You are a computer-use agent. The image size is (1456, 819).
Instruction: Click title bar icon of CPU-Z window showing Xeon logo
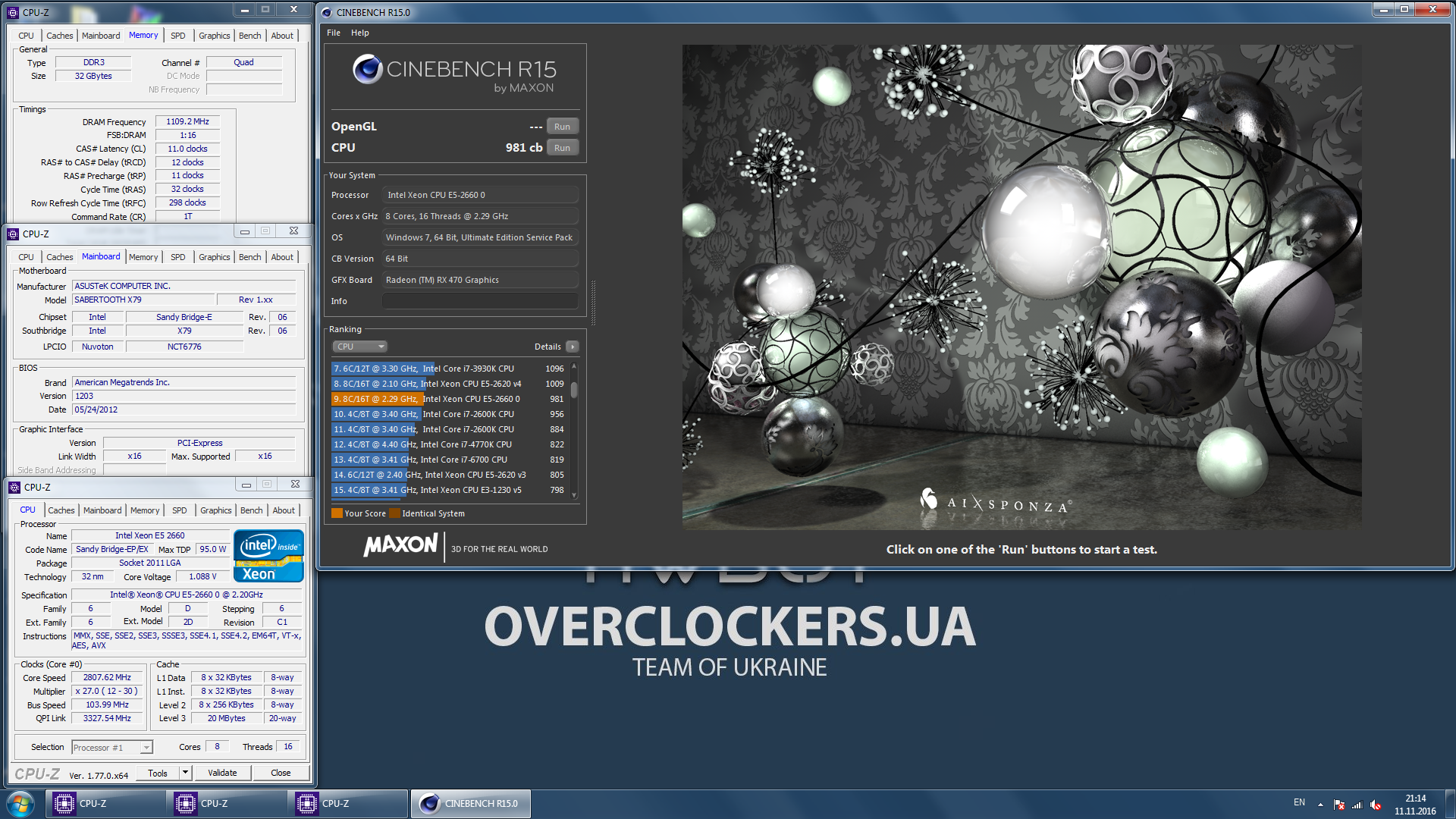point(14,487)
